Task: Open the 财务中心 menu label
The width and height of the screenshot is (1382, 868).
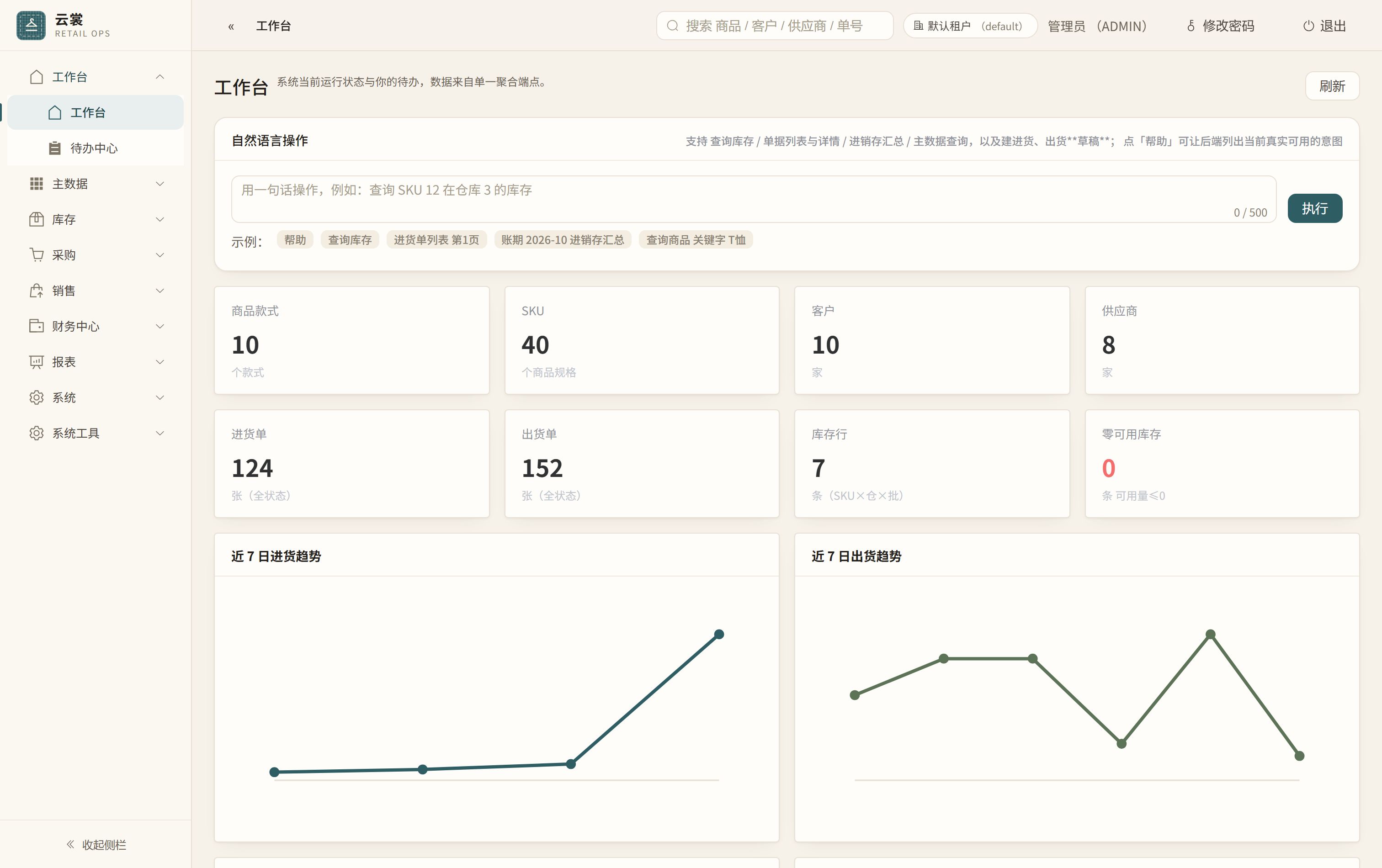Action: pyautogui.click(x=76, y=326)
